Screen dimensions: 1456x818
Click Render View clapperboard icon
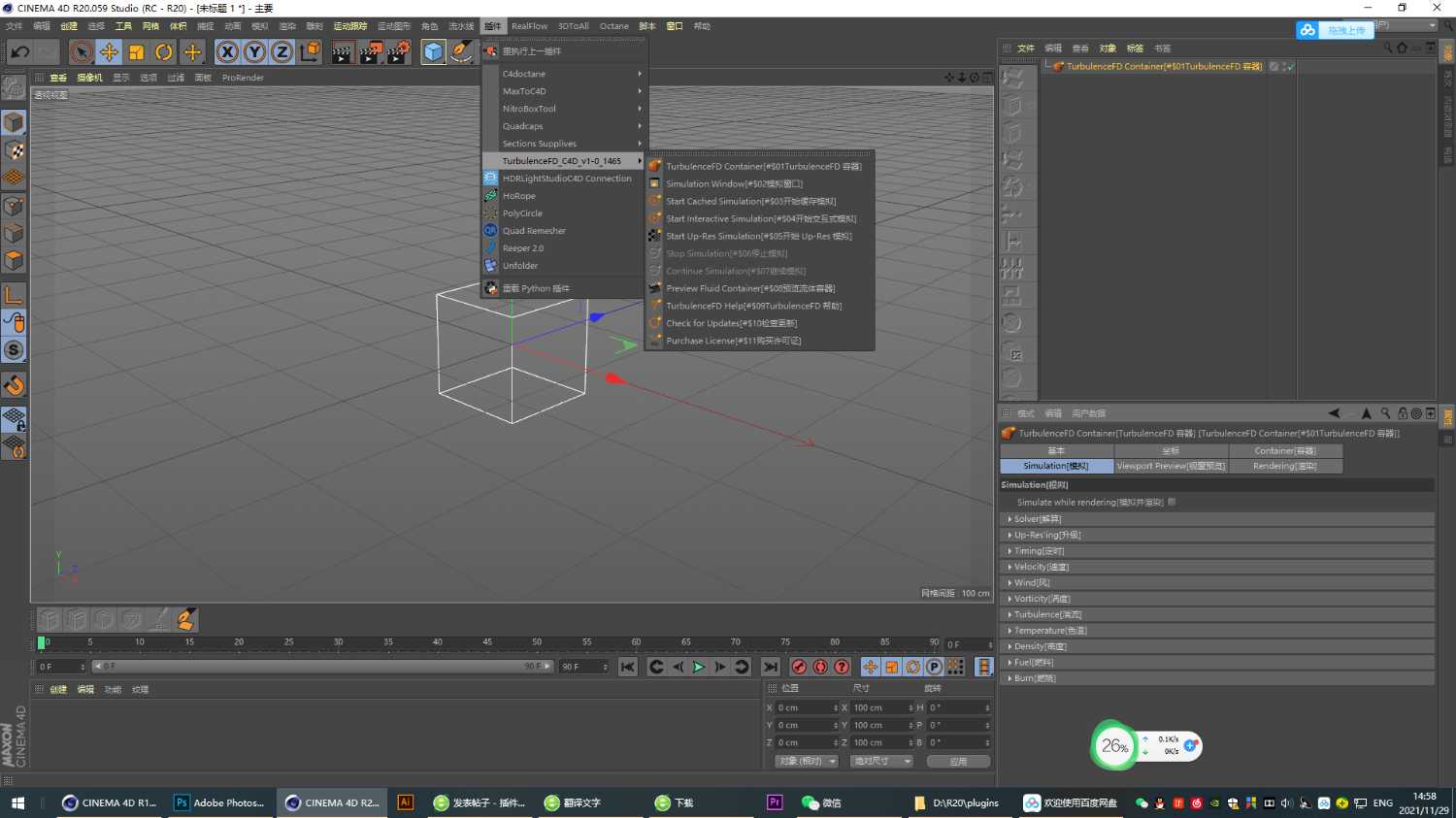(x=342, y=51)
